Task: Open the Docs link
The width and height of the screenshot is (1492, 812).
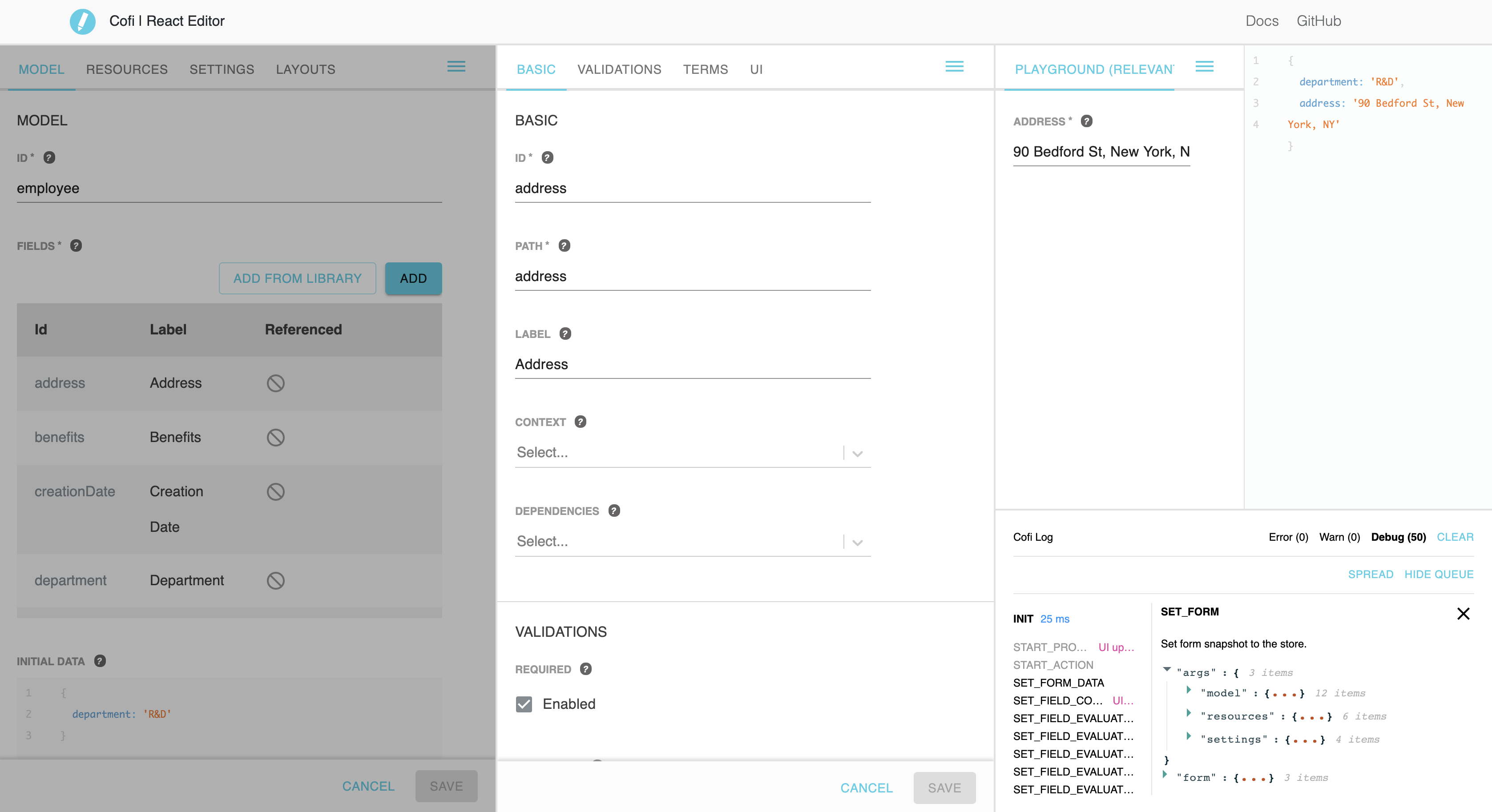Action: [1262, 21]
